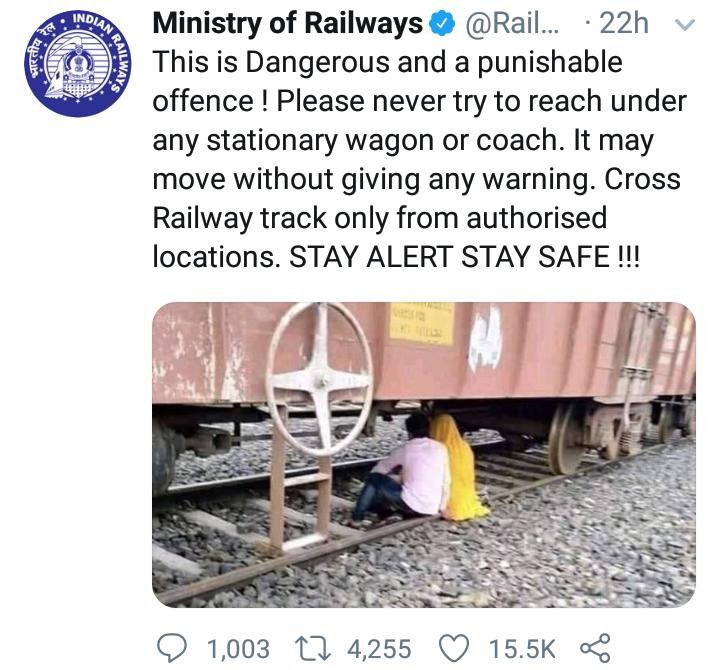This screenshot has width=720, height=670.
Task: Open the Ministry of Railways display name
Action: click(x=287, y=23)
